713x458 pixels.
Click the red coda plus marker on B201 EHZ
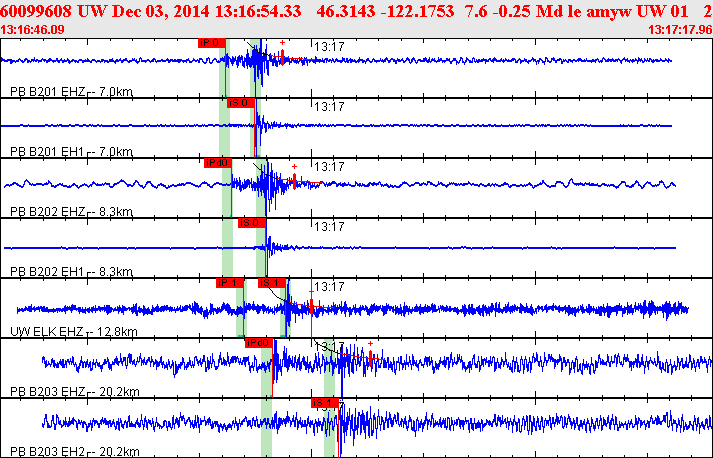point(283,43)
